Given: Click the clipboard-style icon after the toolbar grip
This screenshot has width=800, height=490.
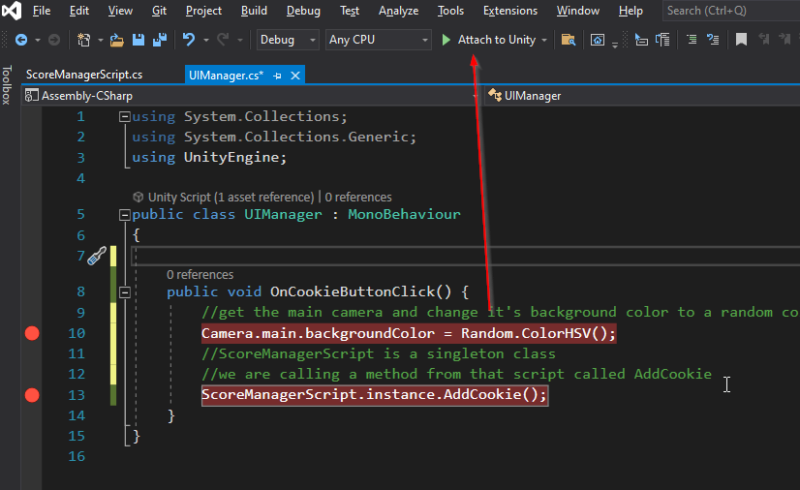Looking at the screenshot, I should [663, 40].
